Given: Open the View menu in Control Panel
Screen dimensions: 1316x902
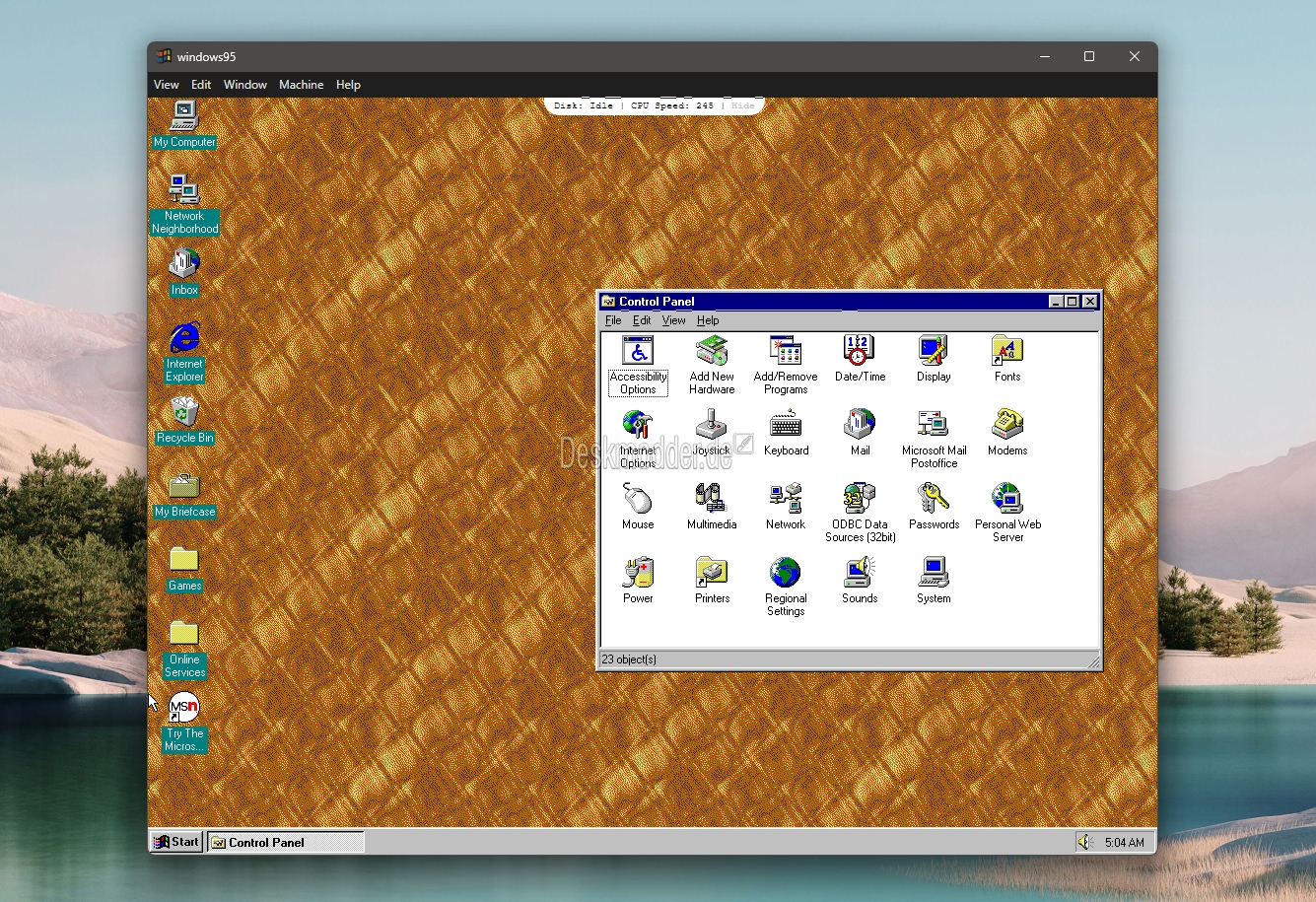Looking at the screenshot, I should pyautogui.click(x=673, y=320).
